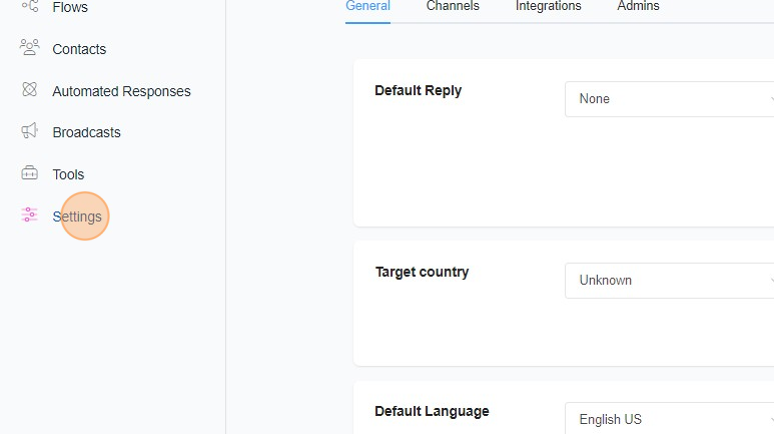Click the Default Language label text
The height and width of the screenshot is (434, 774).
click(x=432, y=411)
